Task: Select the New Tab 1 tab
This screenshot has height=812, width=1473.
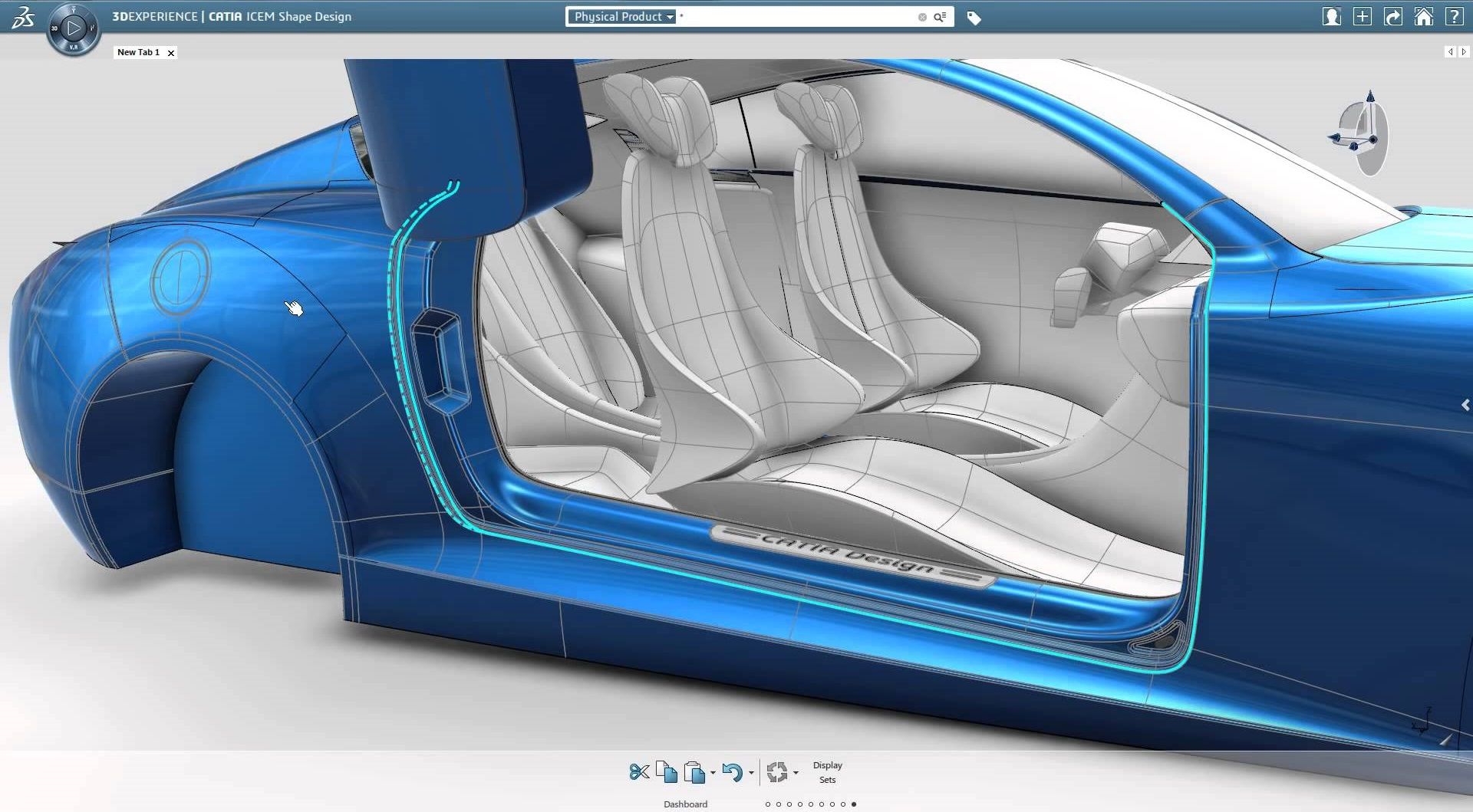Action: [138, 52]
